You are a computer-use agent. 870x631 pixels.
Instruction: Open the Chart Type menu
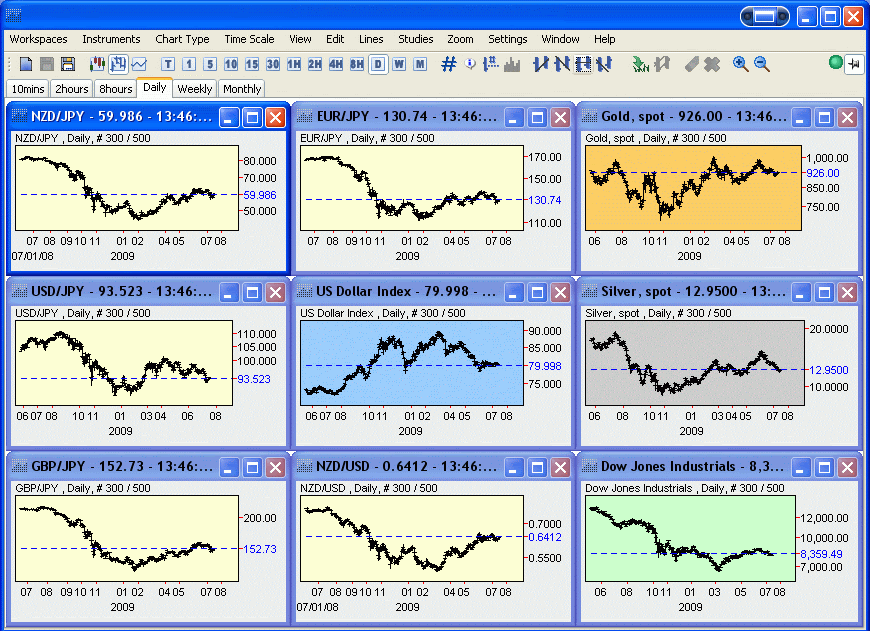coord(182,39)
